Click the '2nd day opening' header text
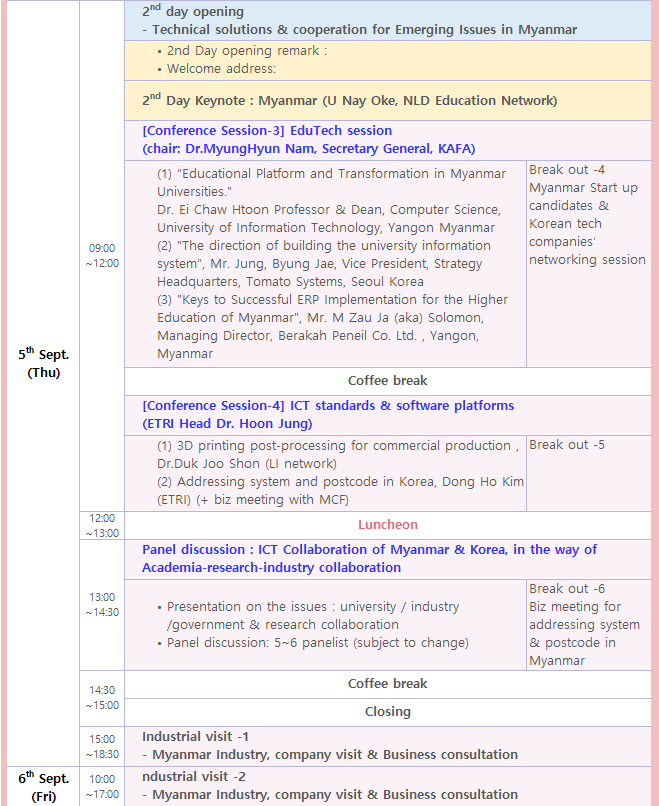 [193, 11]
